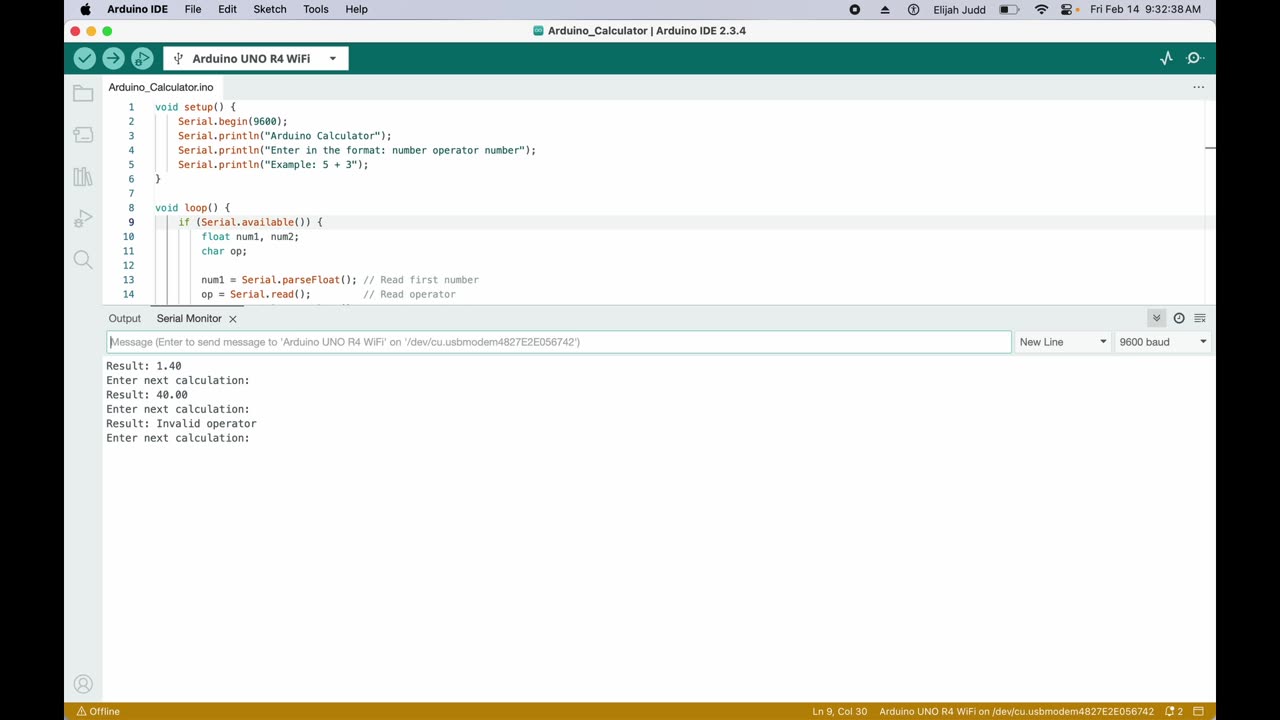Open notifications bell in status bar
The height and width of the screenshot is (720, 1280).
click(1173, 711)
